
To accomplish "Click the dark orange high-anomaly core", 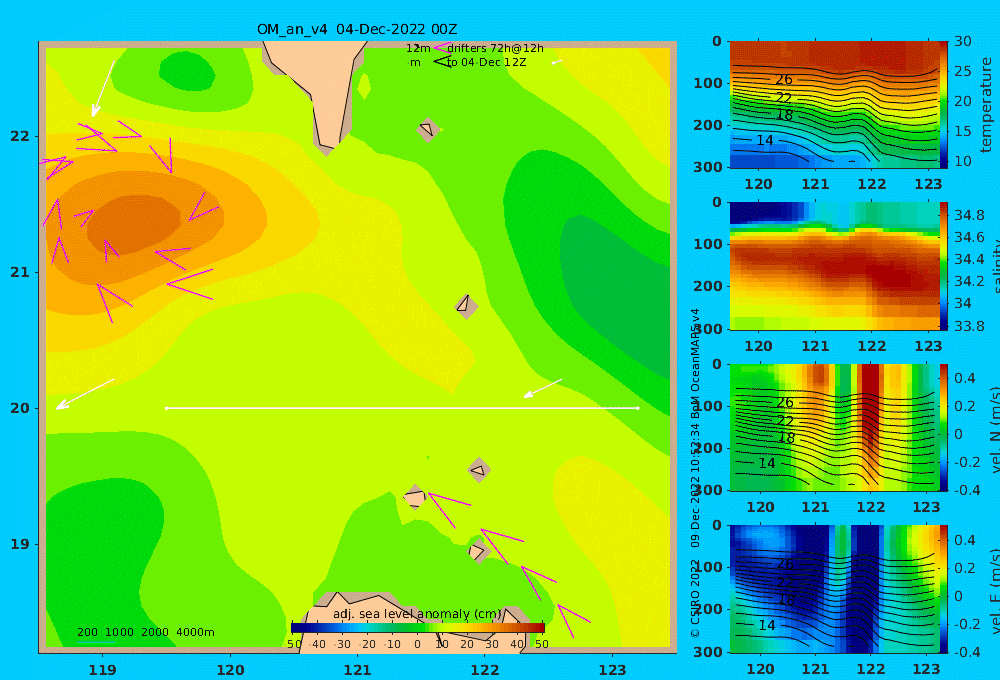I will coord(133,225).
